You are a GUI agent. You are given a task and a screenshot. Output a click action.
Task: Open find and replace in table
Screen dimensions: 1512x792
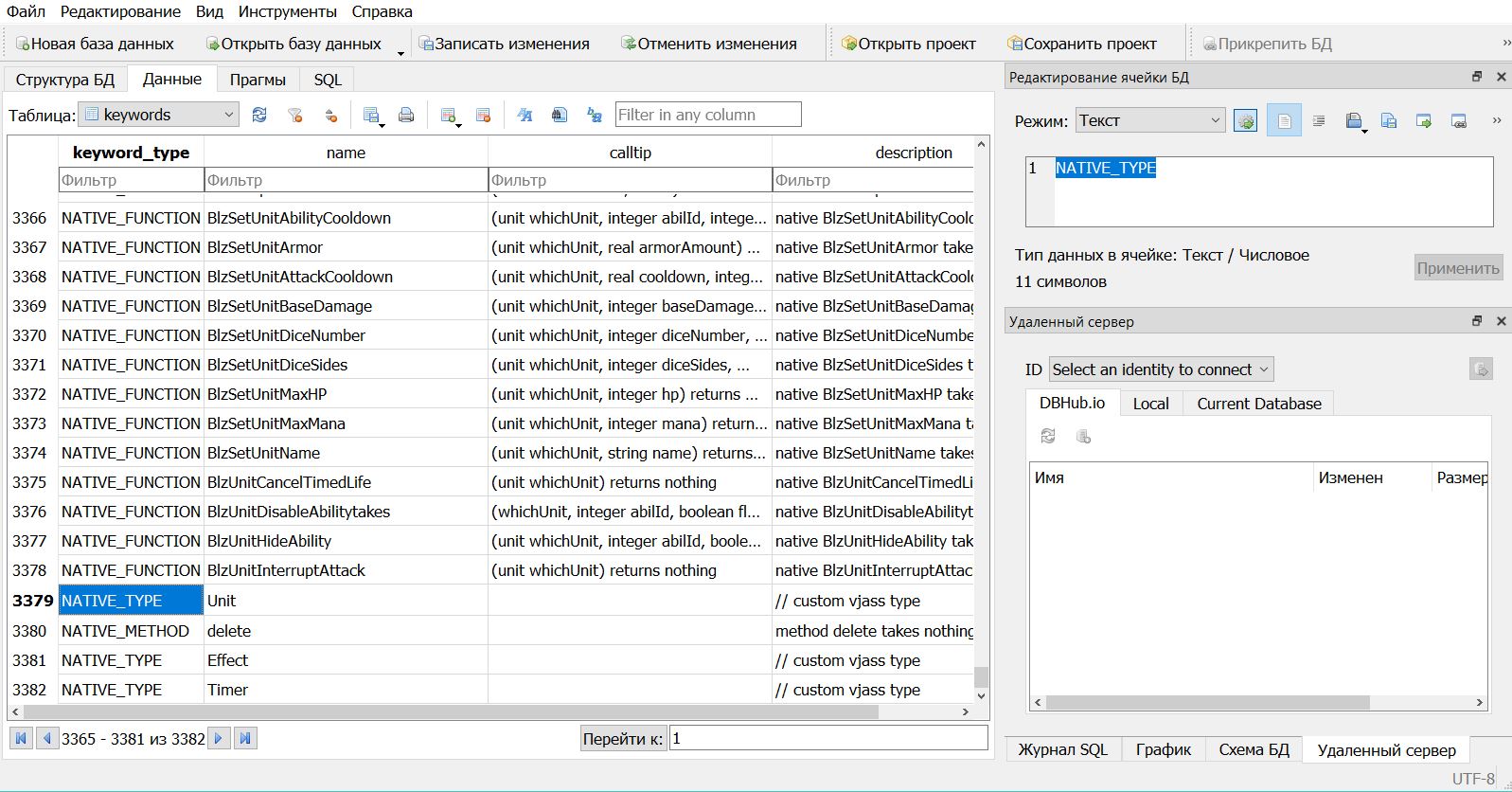[595, 115]
